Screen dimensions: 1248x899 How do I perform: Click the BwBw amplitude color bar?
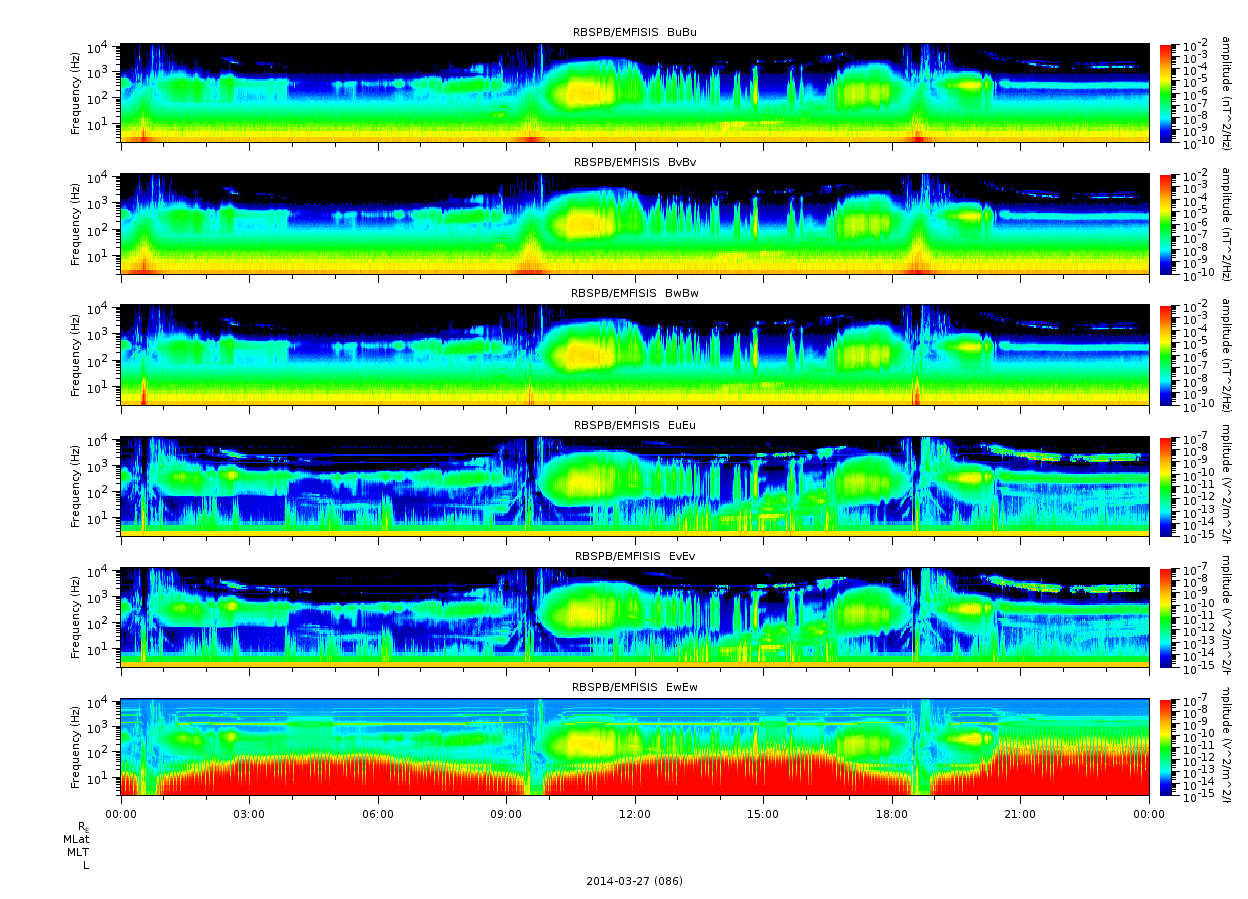[1165, 355]
